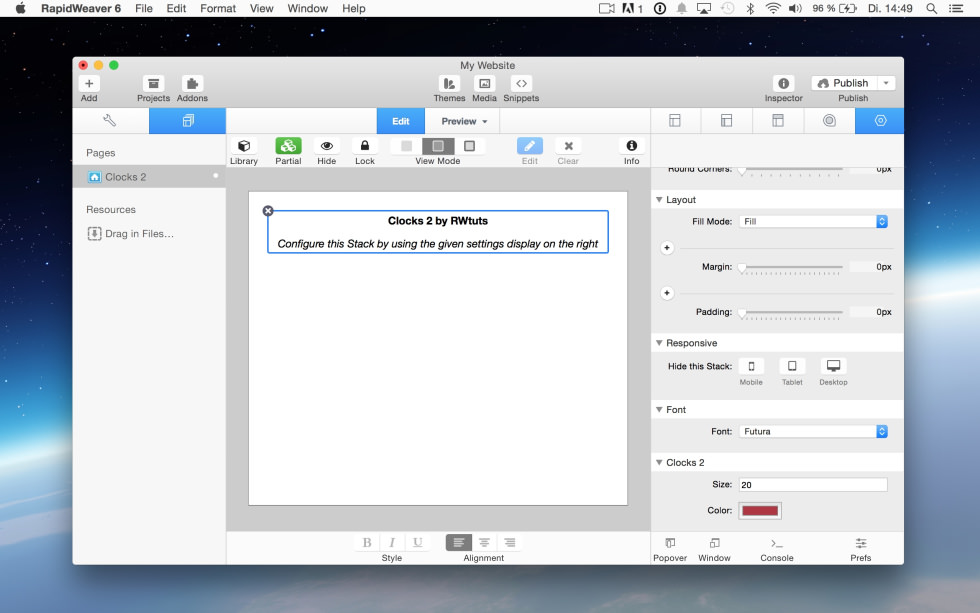Toggle hide stack on Desktop
The width and height of the screenshot is (980, 613).
(x=833, y=366)
